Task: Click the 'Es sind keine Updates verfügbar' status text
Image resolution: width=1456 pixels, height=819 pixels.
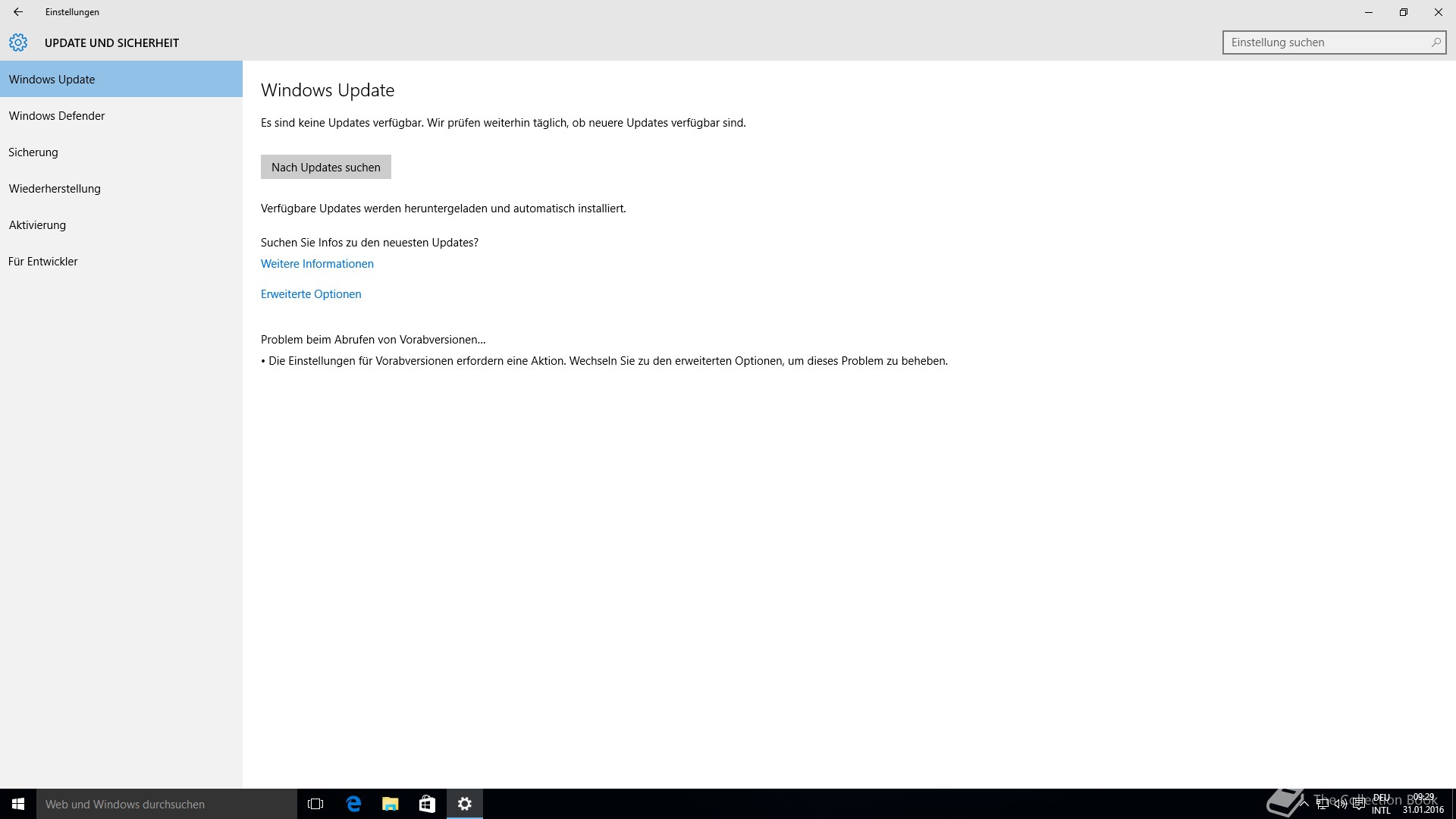Action: point(504,123)
